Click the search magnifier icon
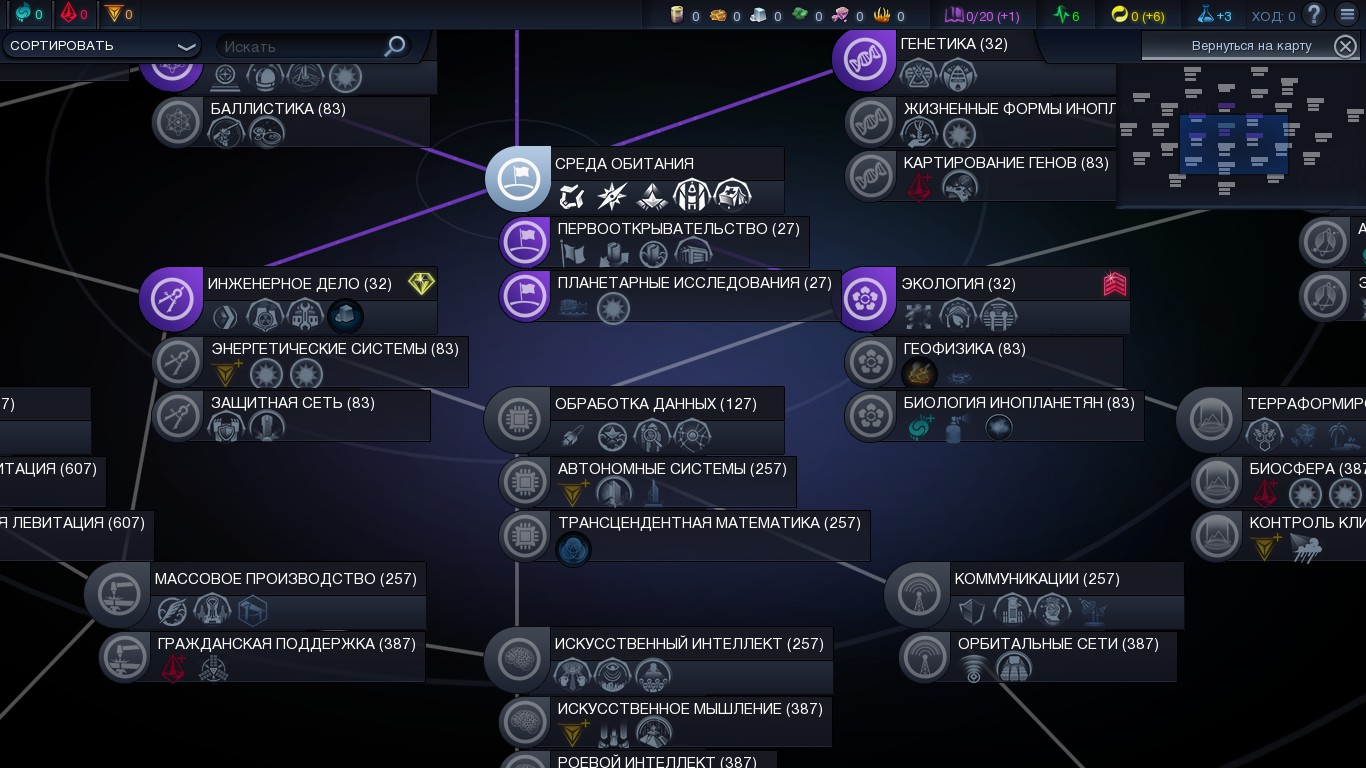 click(x=396, y=45)
